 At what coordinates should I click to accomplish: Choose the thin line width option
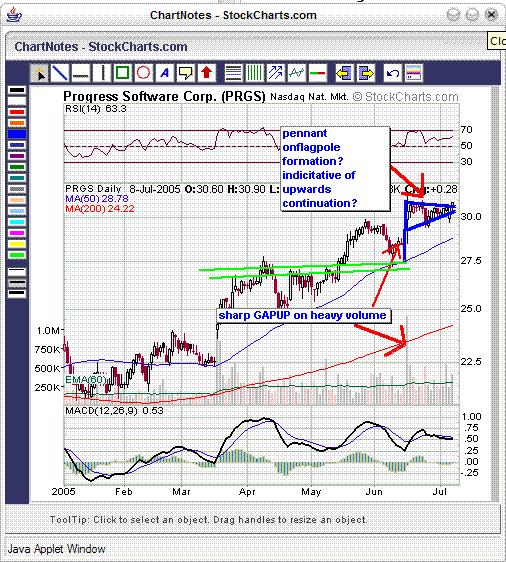pos(17,272)
